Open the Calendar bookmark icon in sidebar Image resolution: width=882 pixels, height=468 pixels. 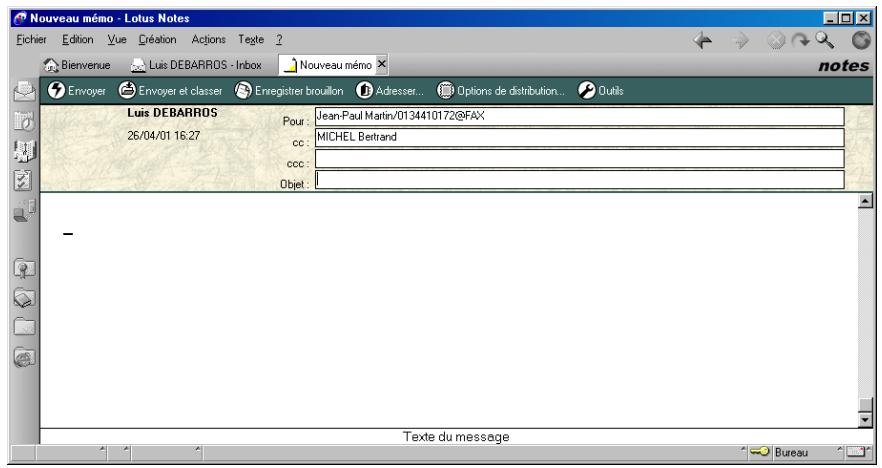(24, 121)
